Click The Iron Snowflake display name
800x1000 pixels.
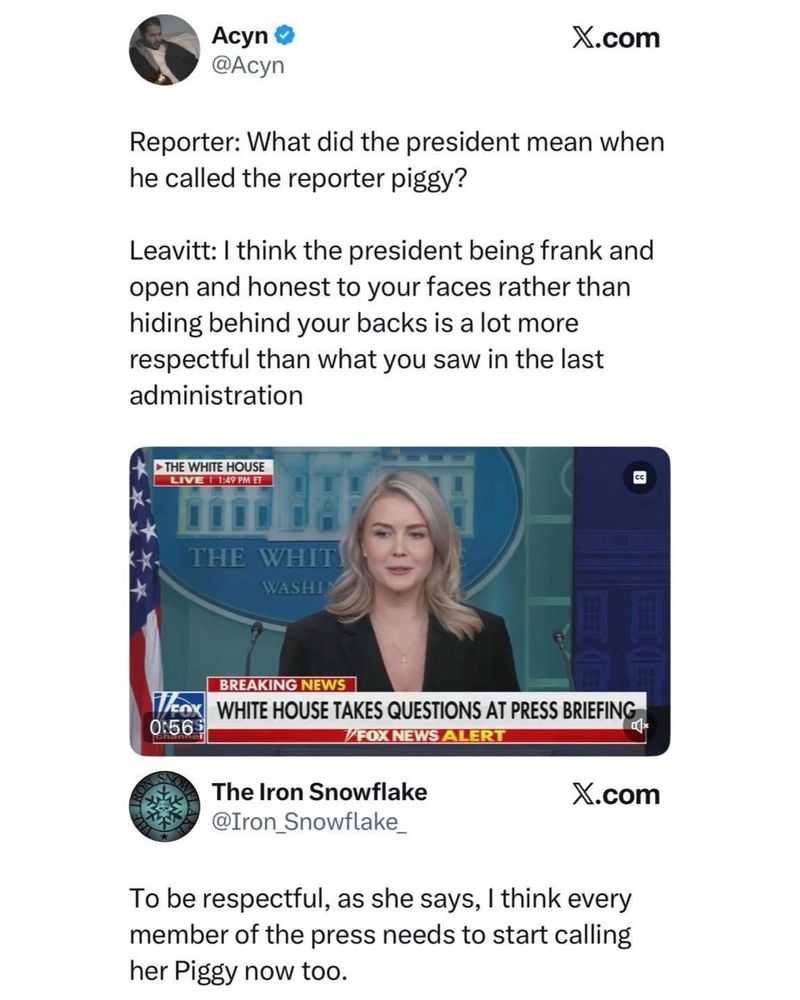coord(320,792)
